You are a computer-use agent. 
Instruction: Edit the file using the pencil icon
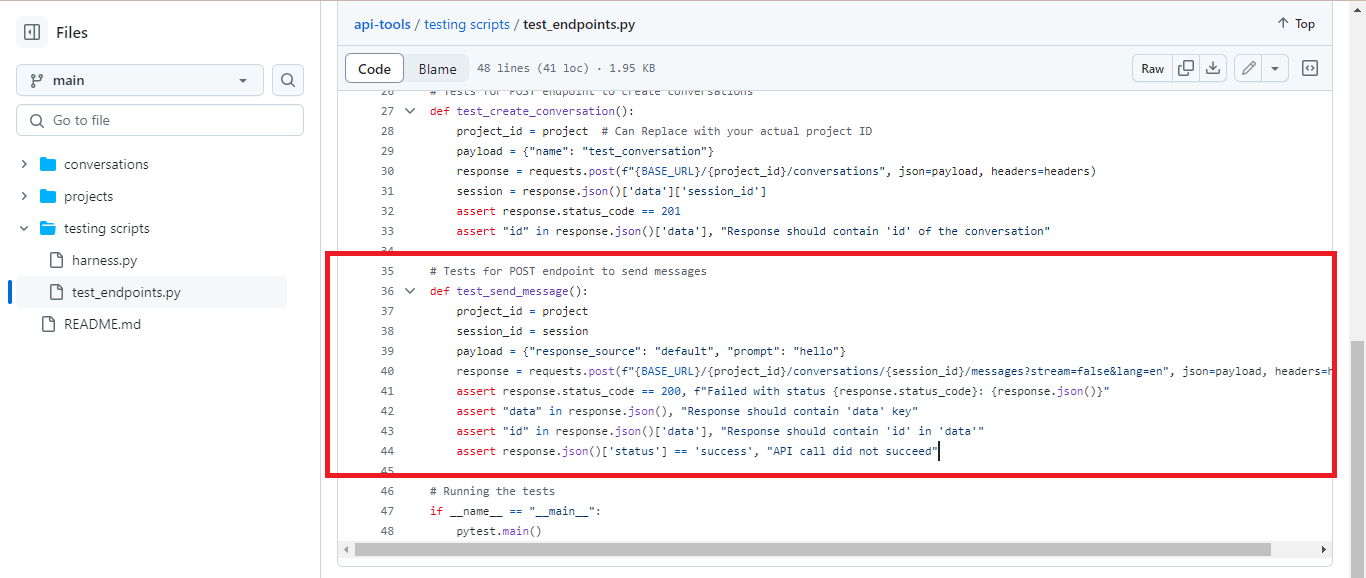[1248, 68]
